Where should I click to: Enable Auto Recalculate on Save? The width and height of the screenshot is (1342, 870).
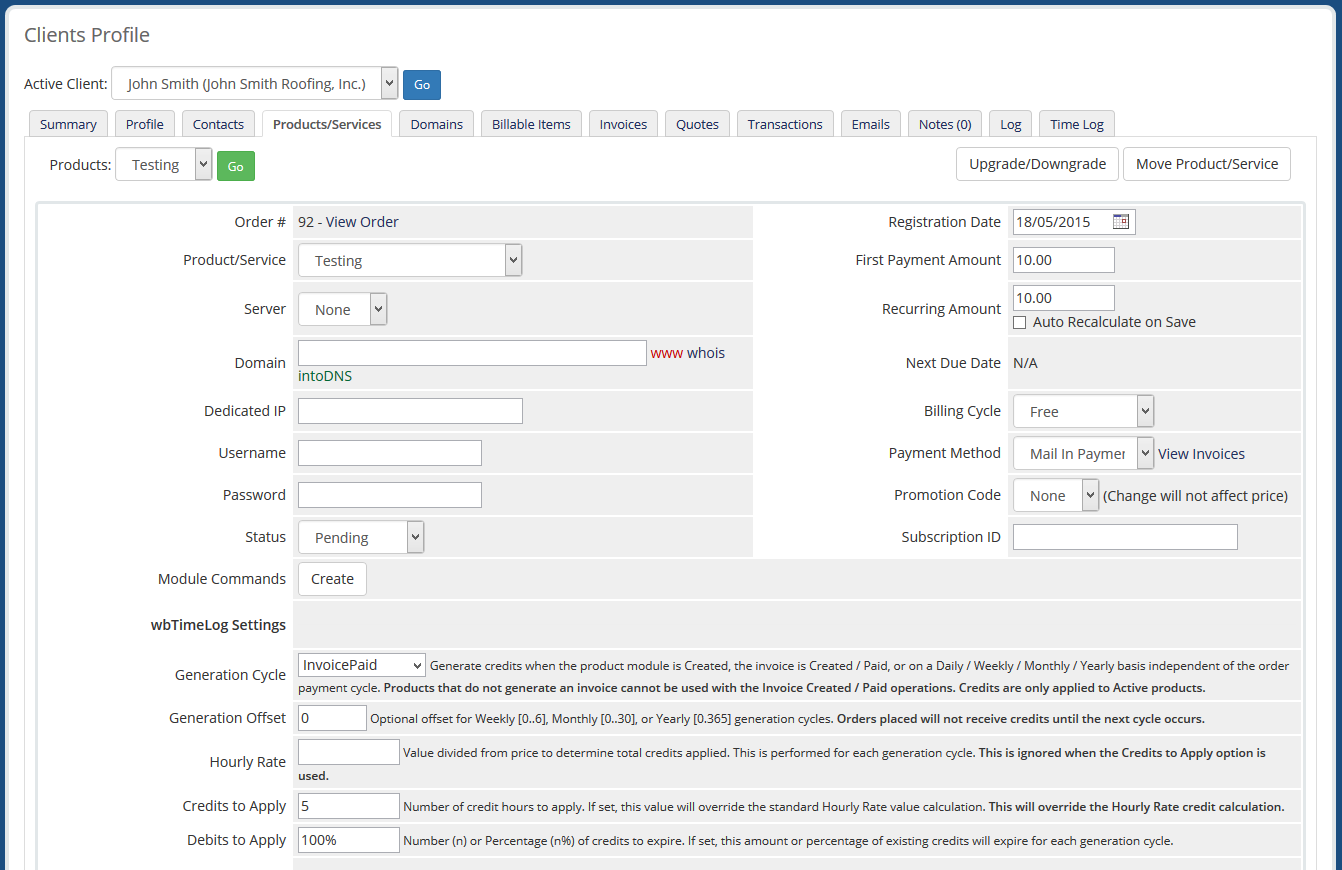point(1019,322)
